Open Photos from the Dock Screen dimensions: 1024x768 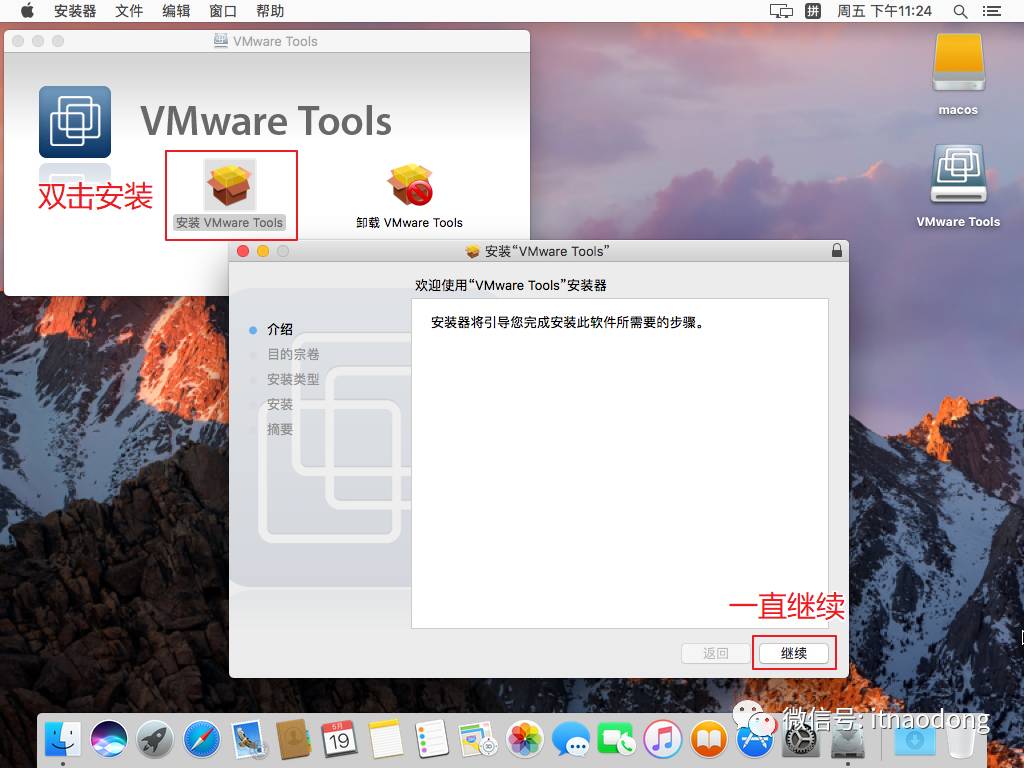pyautogui.click(x=525, y=739)
